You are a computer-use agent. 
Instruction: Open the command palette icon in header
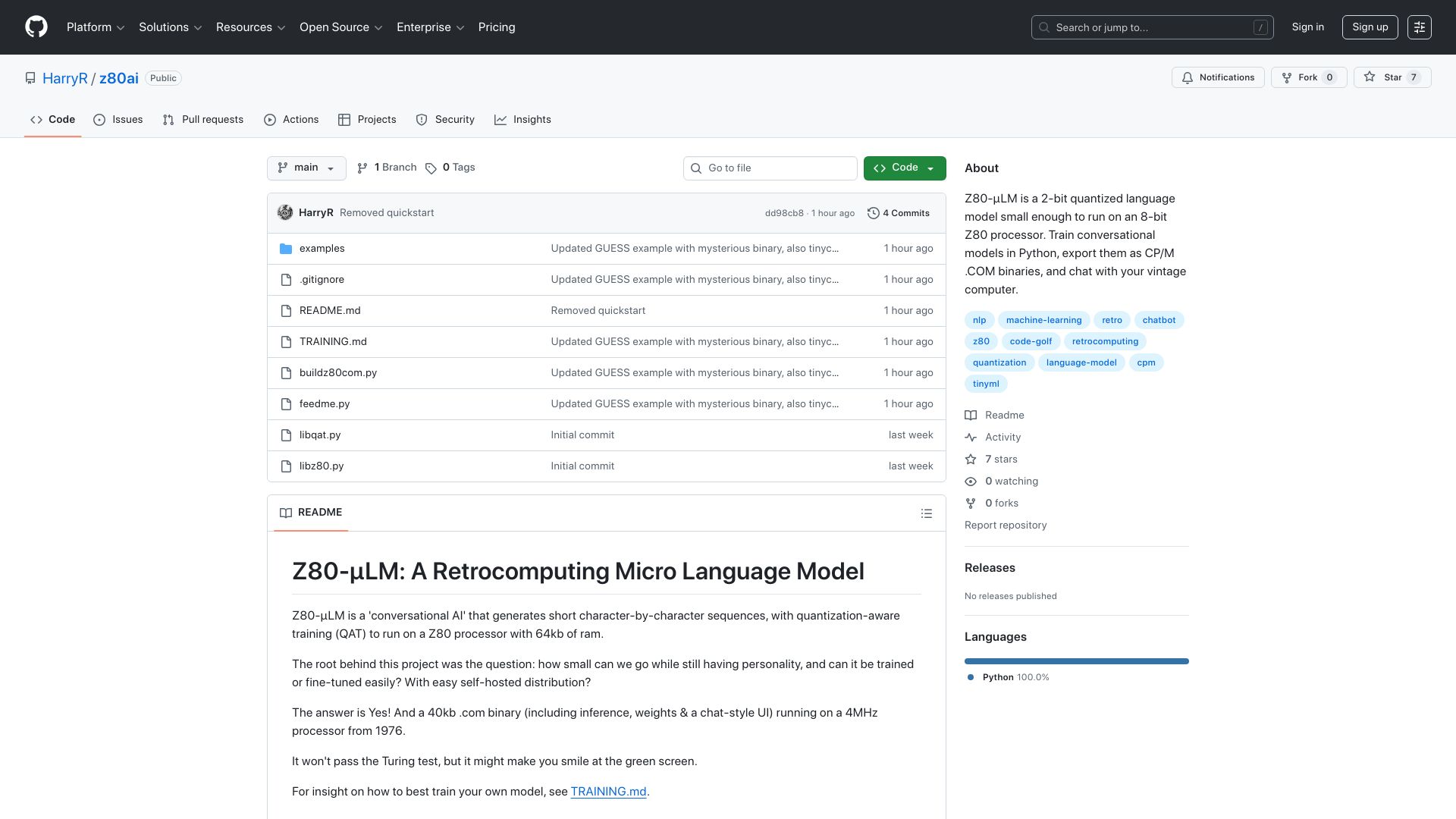coord(1419,27)
